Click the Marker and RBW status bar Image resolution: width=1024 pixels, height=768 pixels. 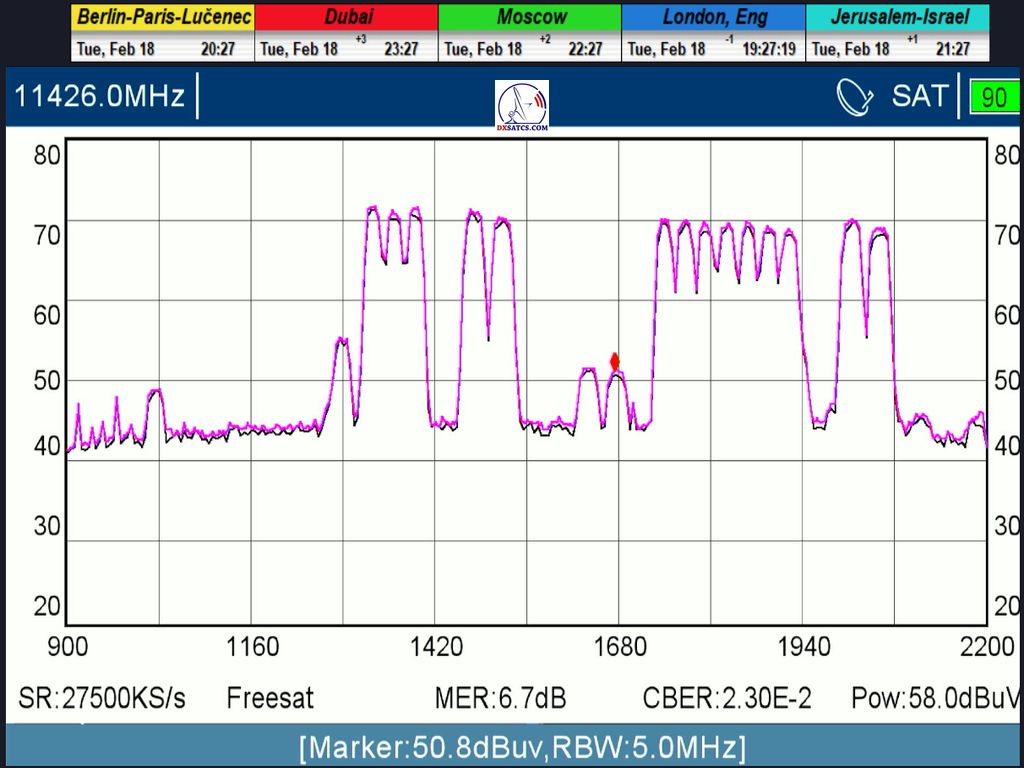pos(521,746)
